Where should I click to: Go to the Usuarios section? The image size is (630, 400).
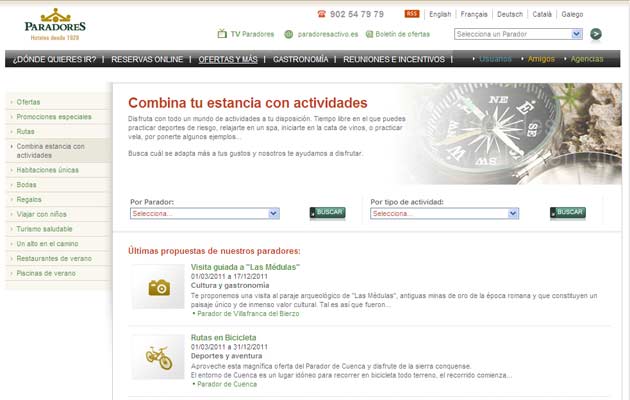tap(495, 59)
